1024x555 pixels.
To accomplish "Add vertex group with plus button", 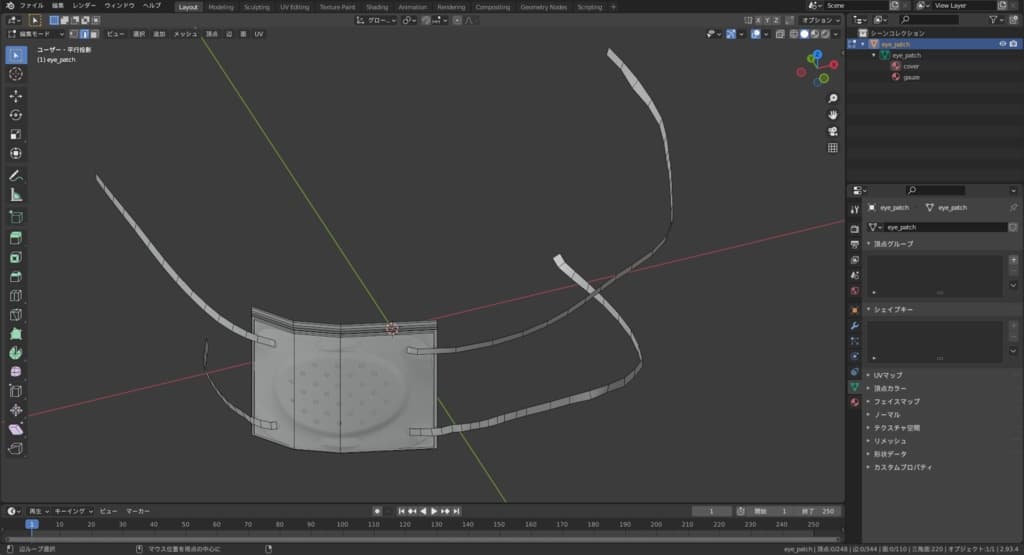I will pos(1013,259).
